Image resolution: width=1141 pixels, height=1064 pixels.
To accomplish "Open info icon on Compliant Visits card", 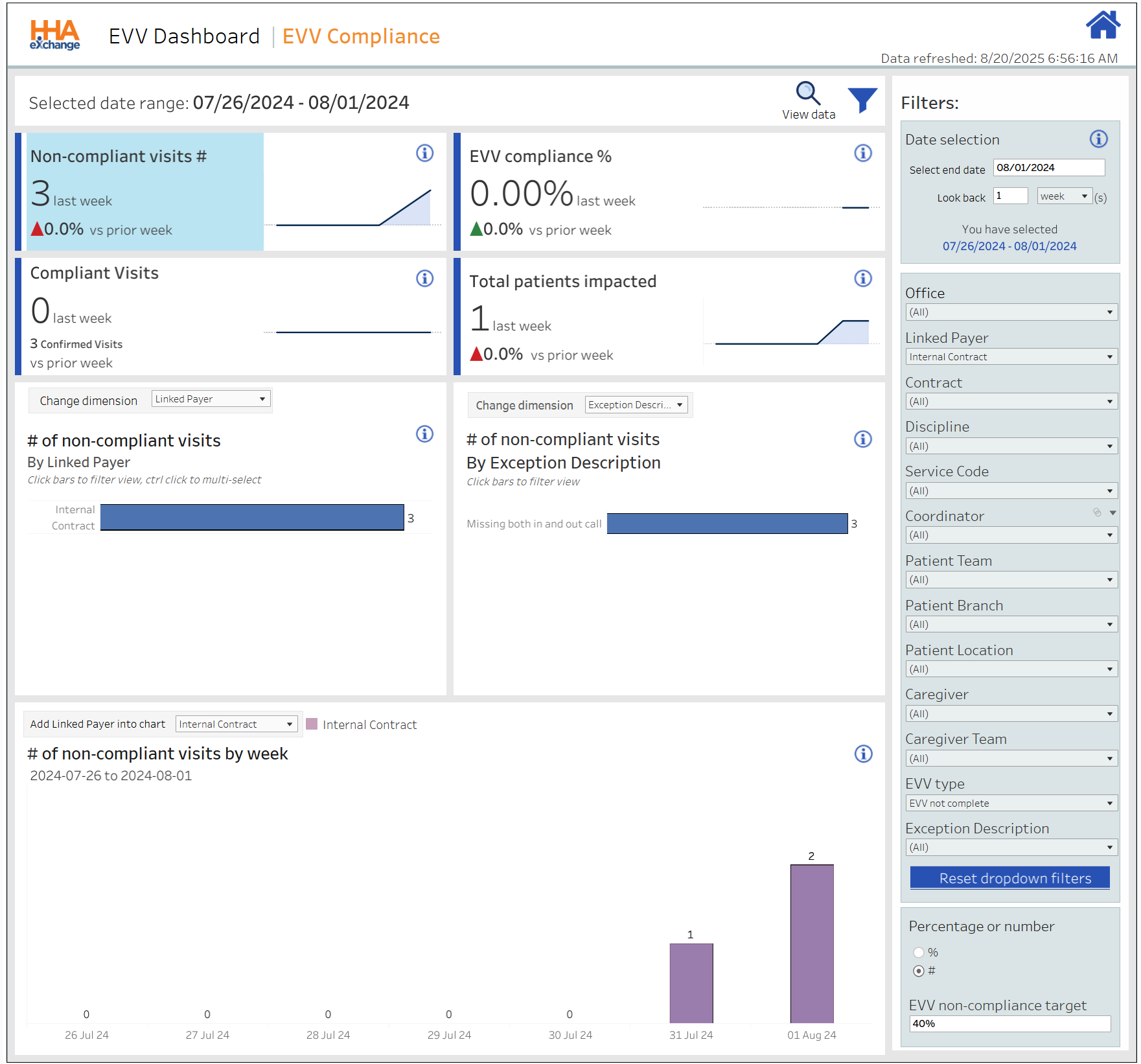I will tap(424, 279).
